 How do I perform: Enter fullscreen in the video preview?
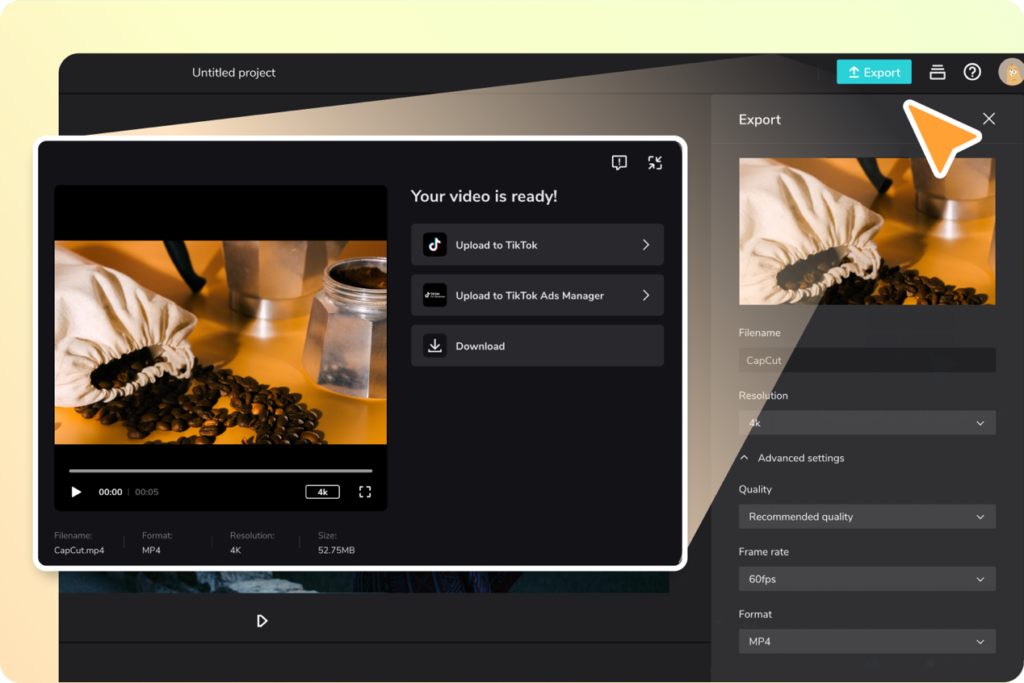click(364, 491)
